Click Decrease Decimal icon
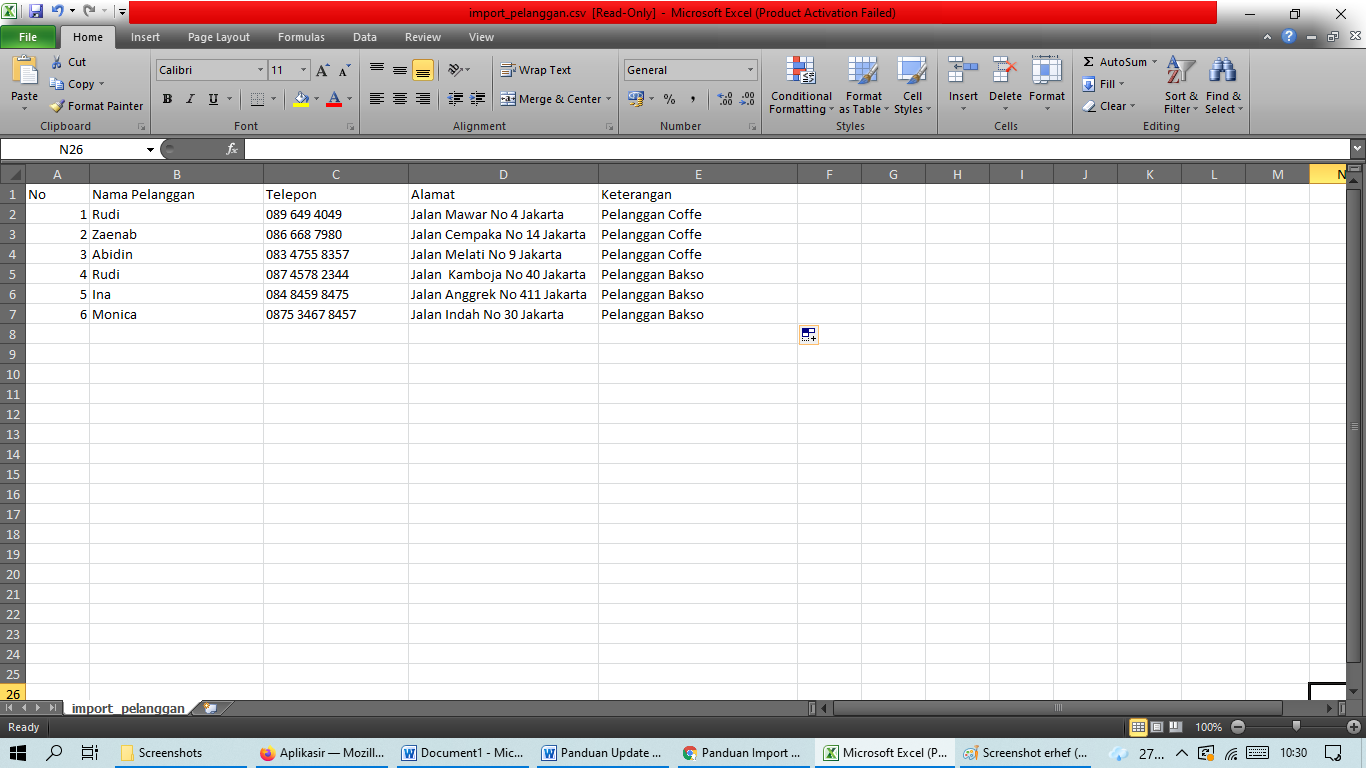This screenshot has width=1366, height=768. [x=747, y=99]
